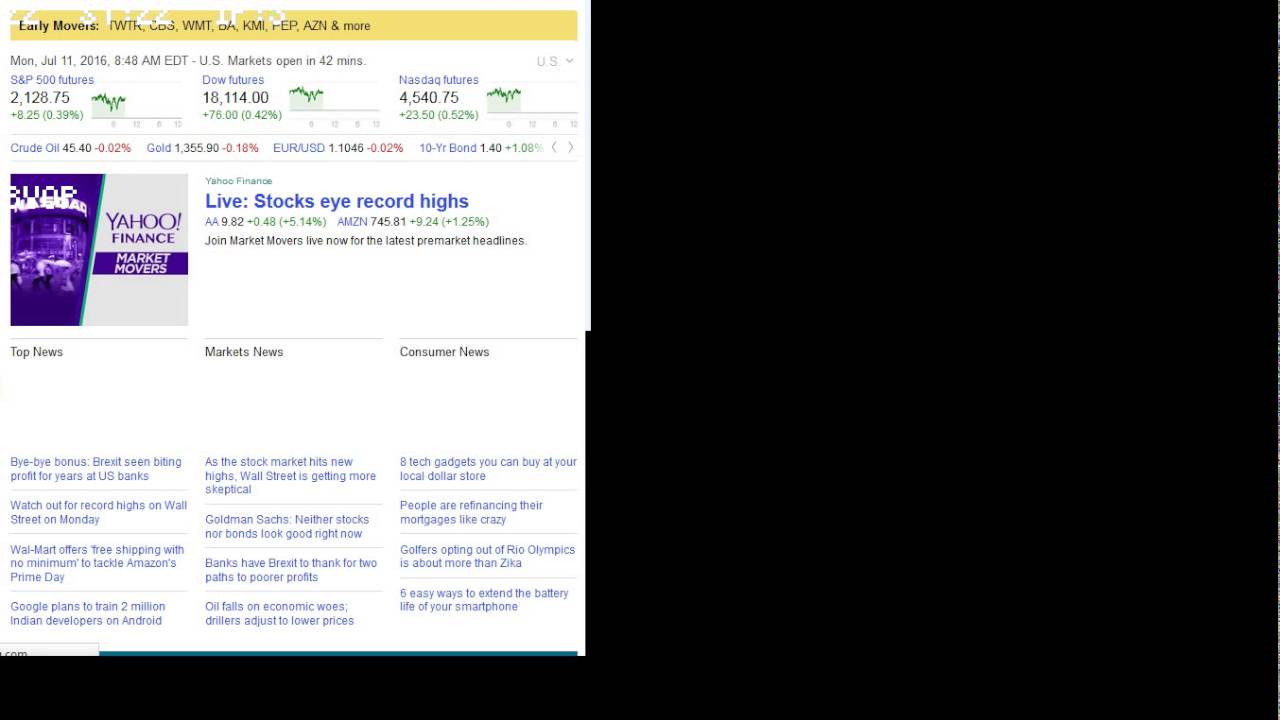Click the 10-Yr Bond ticker link
The image size is (1280, 720).
(448, 148)
